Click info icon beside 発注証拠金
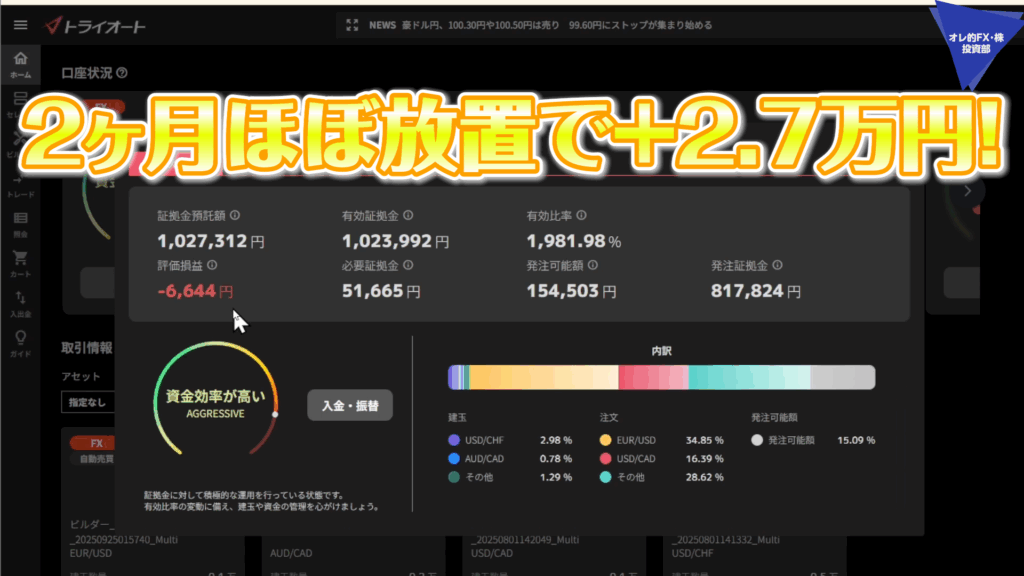Screen dimensions: 1024x576 [777, 266]
